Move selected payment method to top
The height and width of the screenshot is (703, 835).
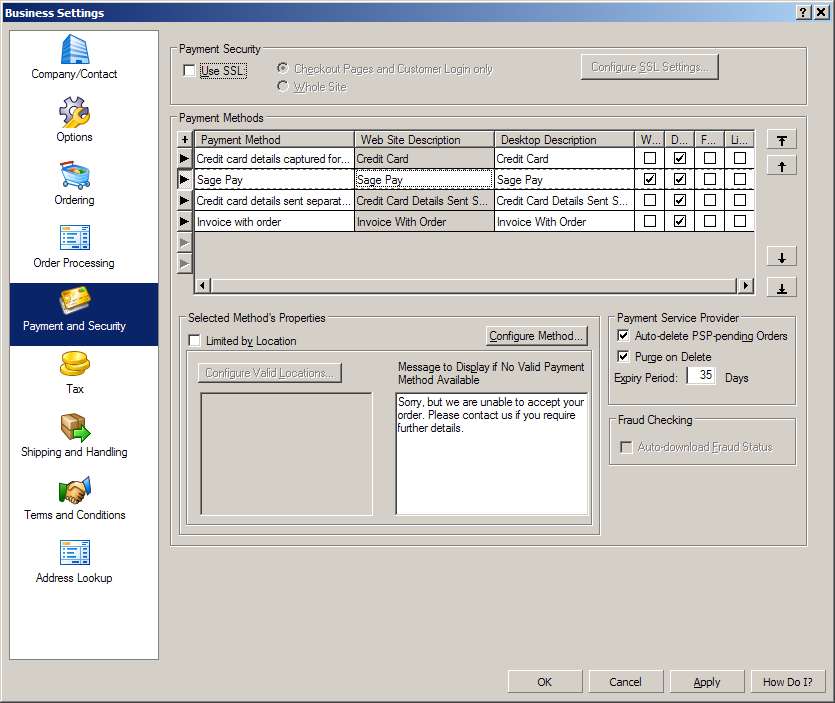coord(781,140)
